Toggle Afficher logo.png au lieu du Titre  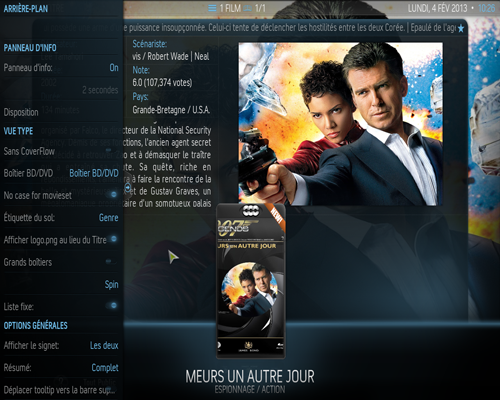coord(113,239)
